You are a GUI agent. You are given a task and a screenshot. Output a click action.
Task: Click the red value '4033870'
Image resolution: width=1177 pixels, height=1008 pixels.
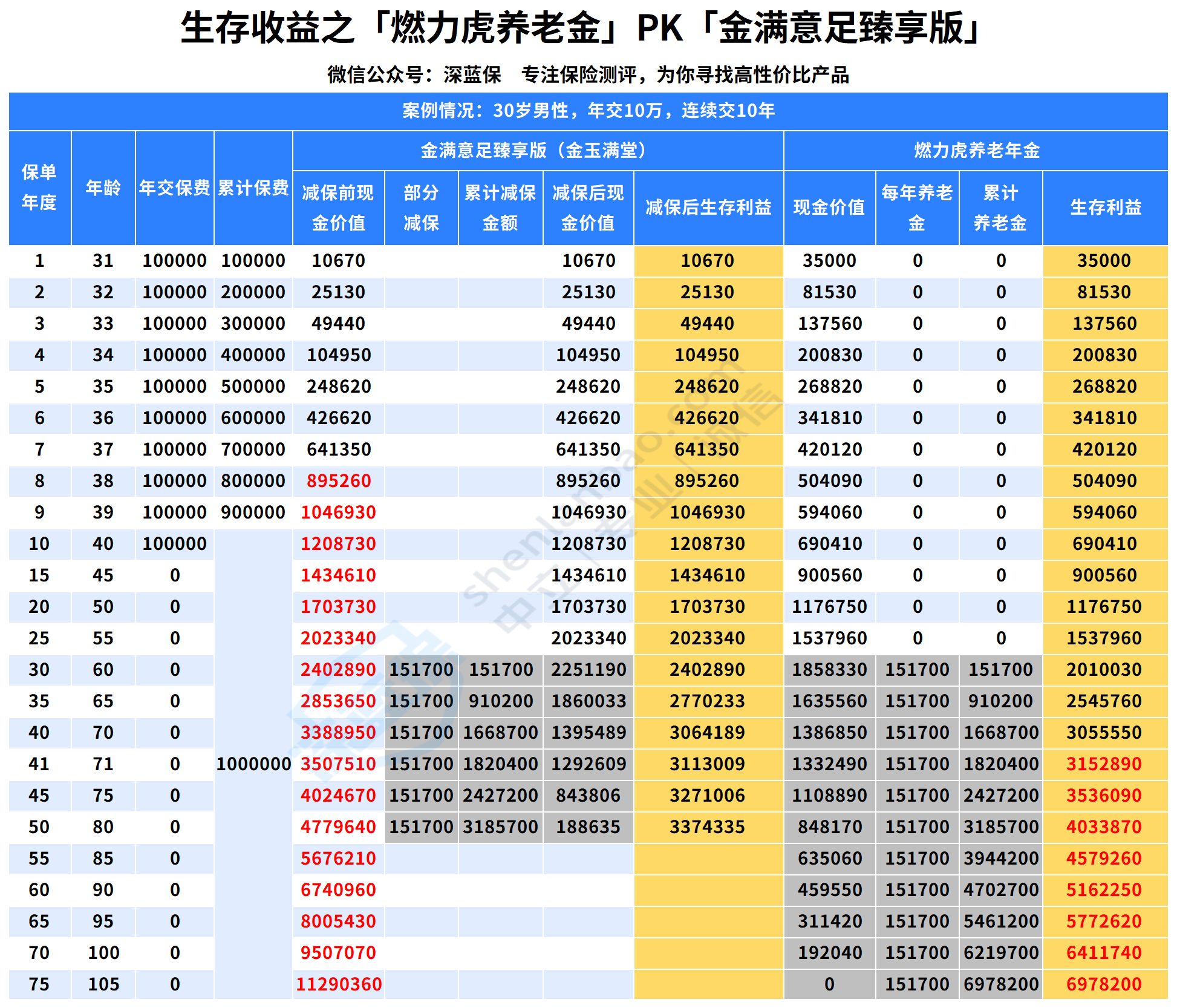click(x=1104, y=827)
